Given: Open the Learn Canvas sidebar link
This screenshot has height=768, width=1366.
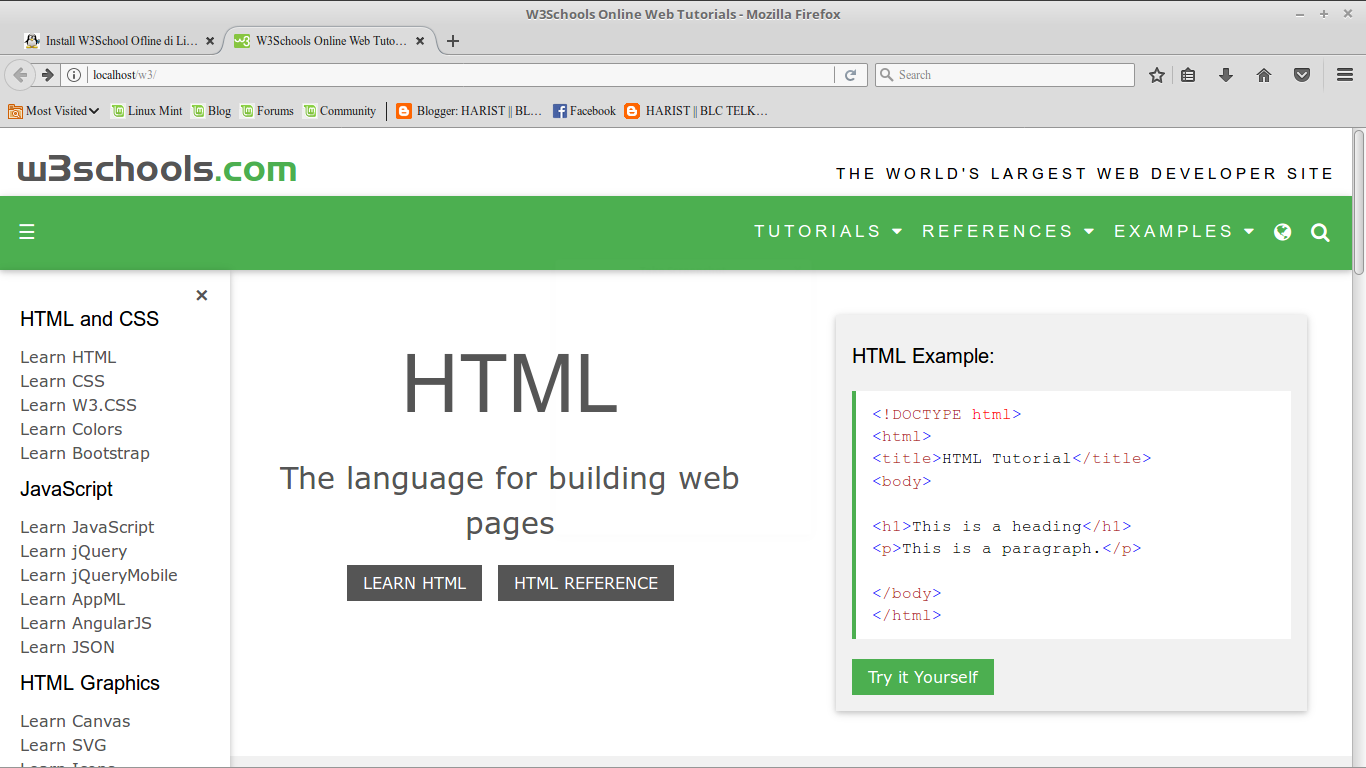Looking at the screenshot, I should click(x=75, y=721).
